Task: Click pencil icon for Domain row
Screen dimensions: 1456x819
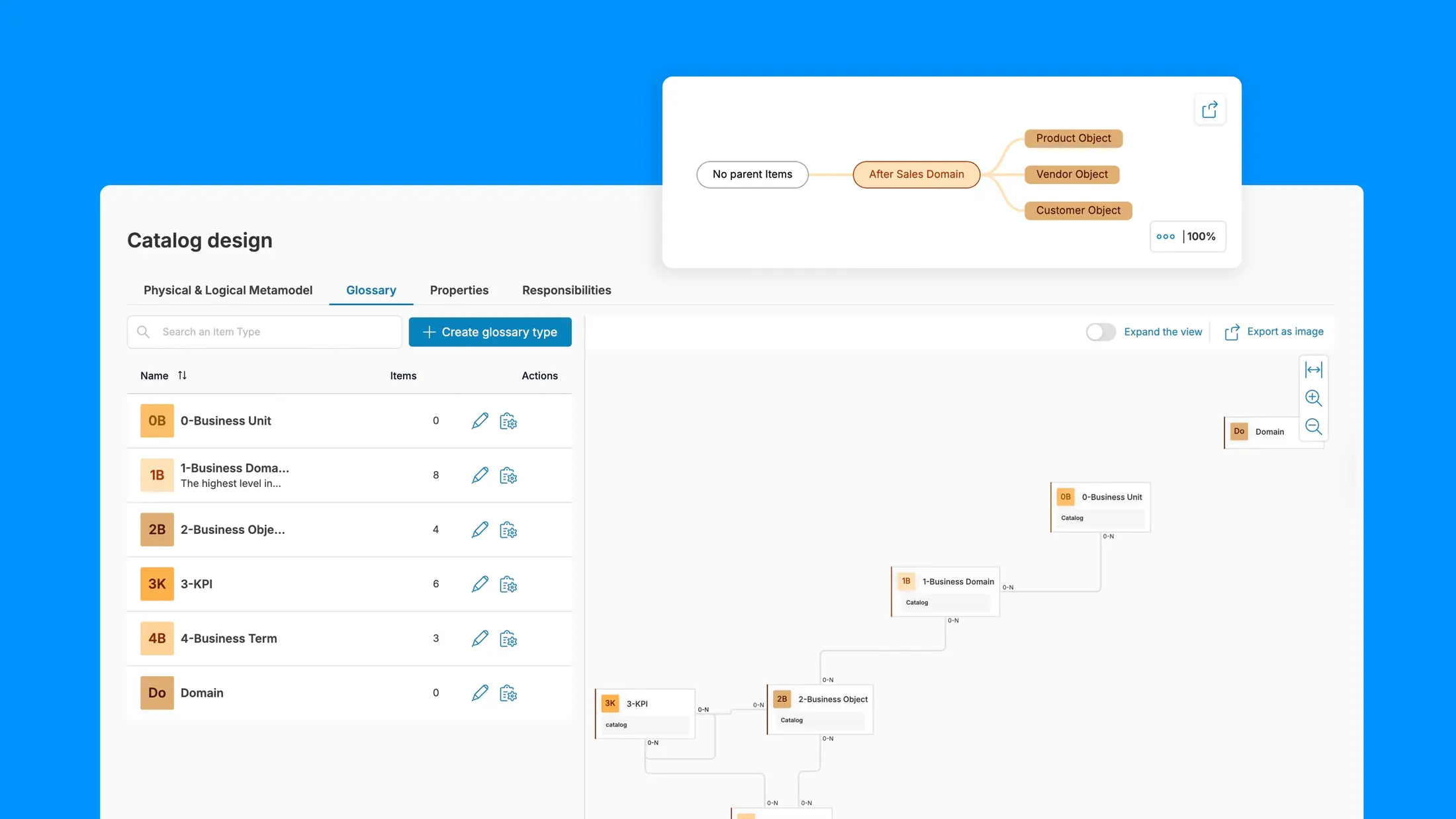Action: [x=480, y=693]
